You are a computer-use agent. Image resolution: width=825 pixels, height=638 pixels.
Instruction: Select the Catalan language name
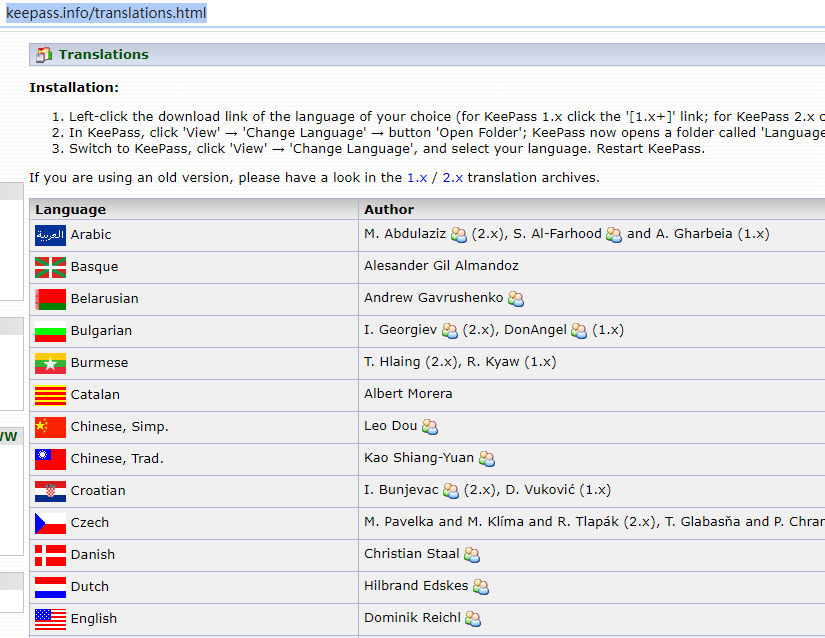point(95,395)
